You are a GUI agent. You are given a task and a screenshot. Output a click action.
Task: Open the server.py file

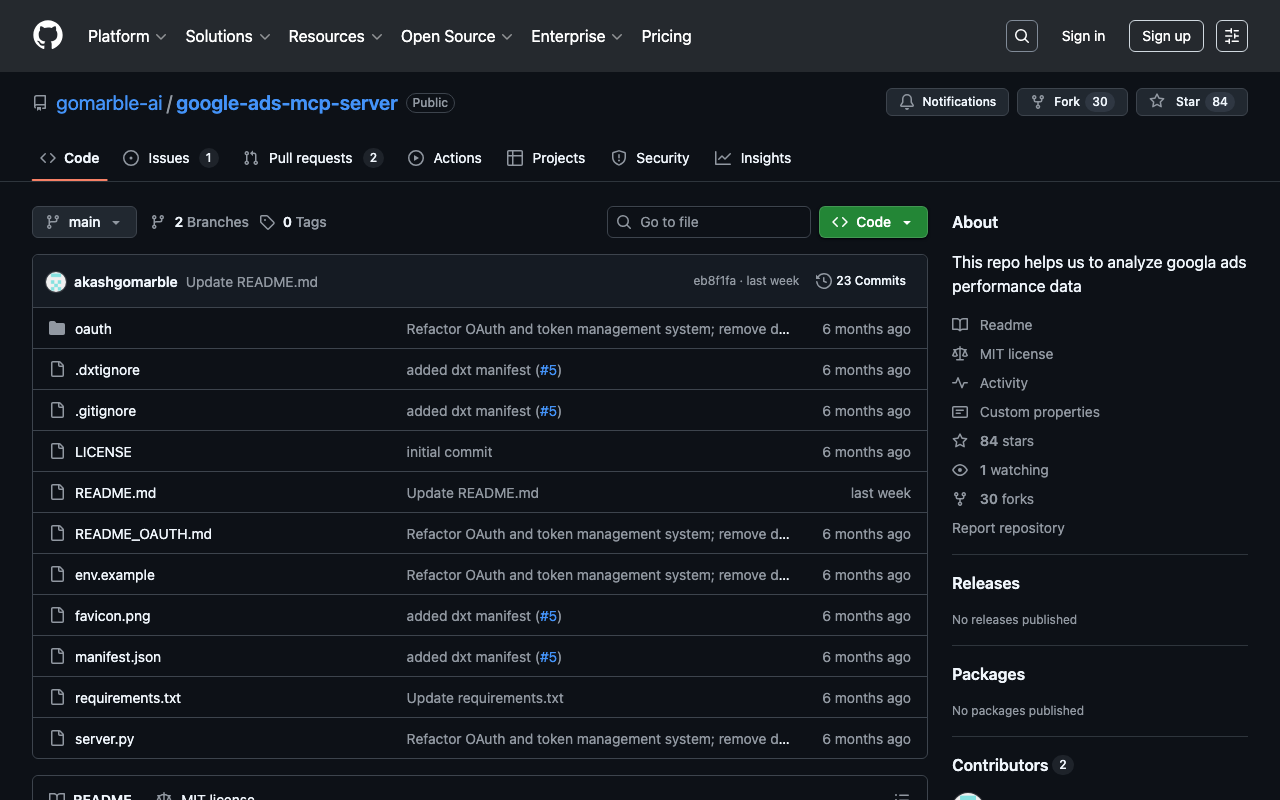pyautogui.click(x=104, y=739)
